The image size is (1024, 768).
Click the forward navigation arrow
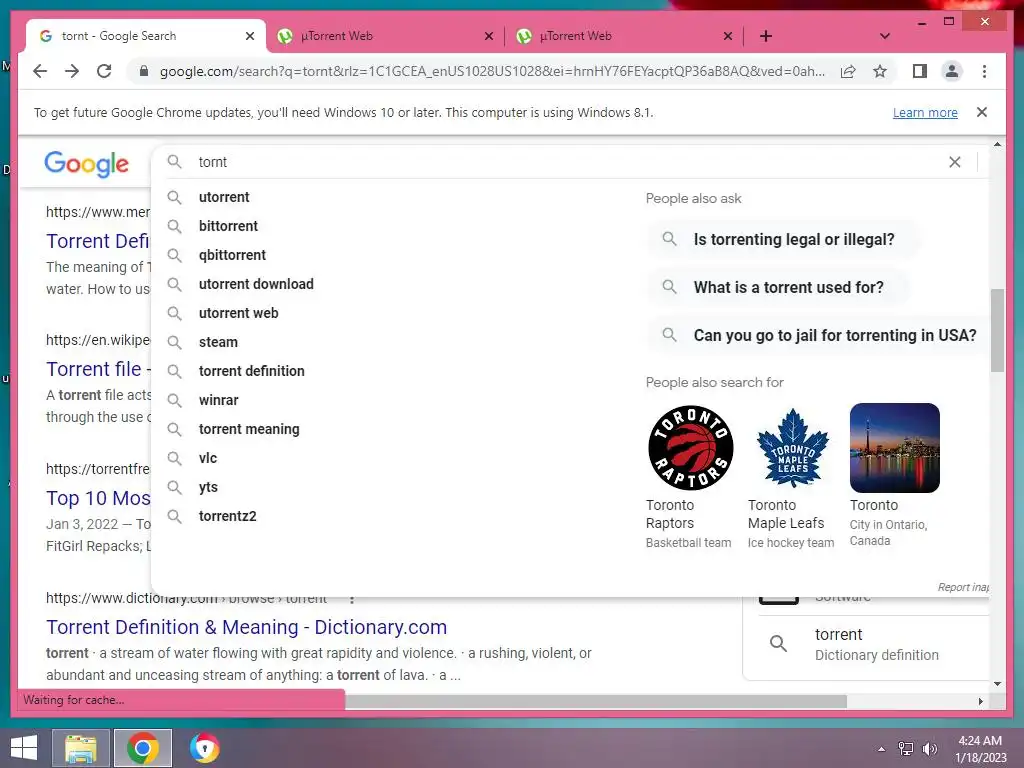pyautogui.click(x=72, y=71)
